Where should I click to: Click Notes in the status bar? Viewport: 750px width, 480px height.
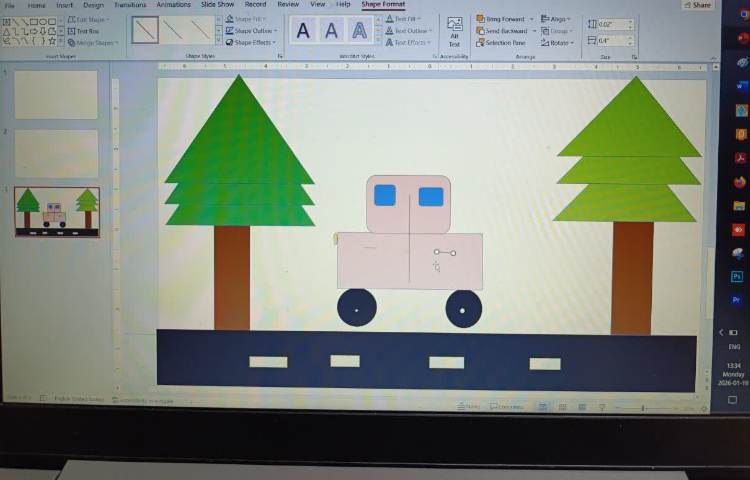pos(469,406)
